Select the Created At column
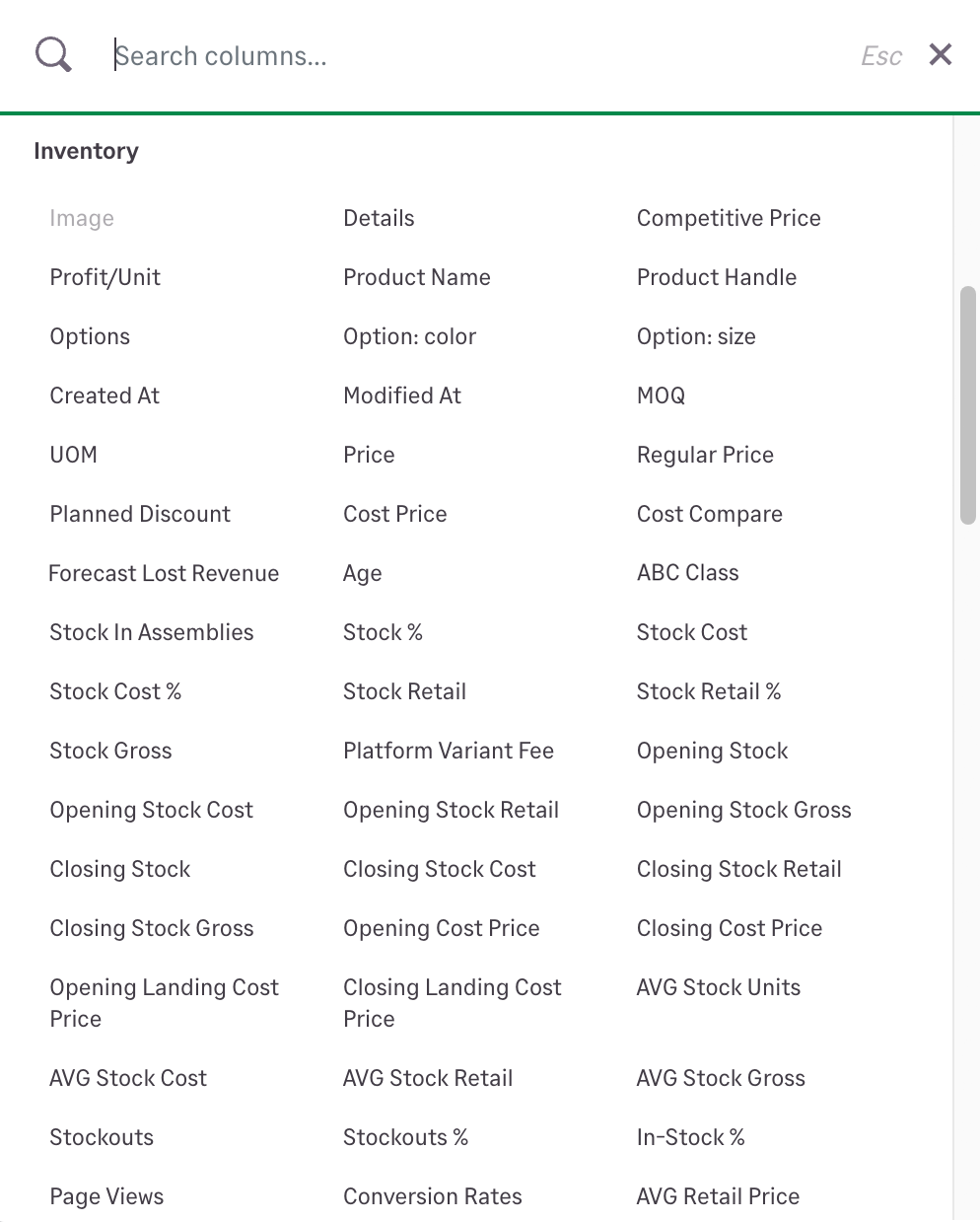This screenshot has width=980, height=1222. pos(105,395)
